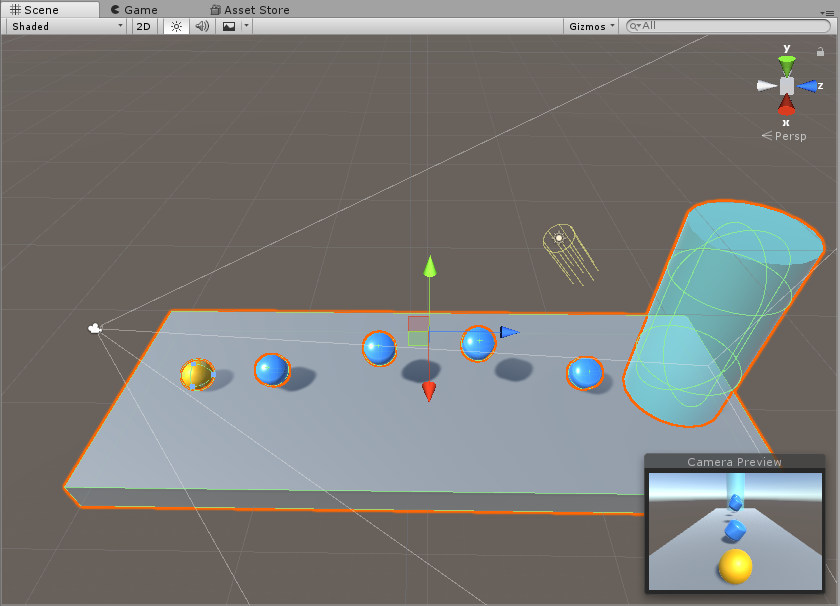
Task: Switch to the Game tab
Action: pos(134,10)
